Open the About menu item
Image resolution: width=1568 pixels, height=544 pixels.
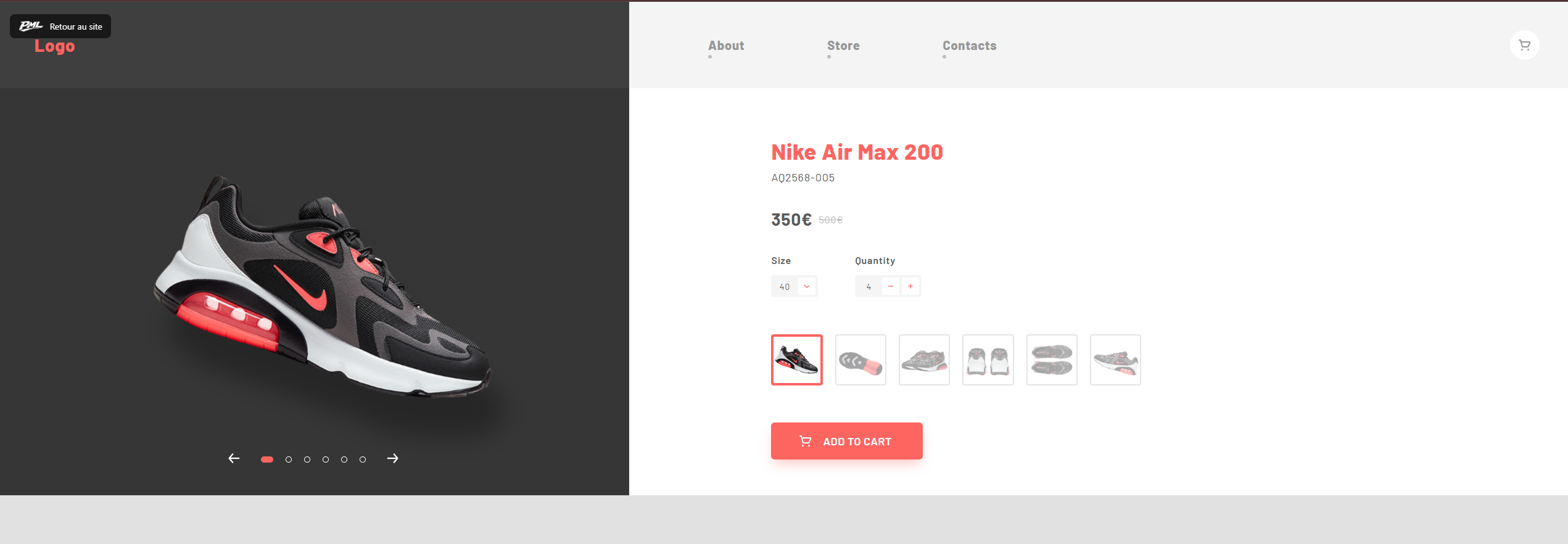726,46
